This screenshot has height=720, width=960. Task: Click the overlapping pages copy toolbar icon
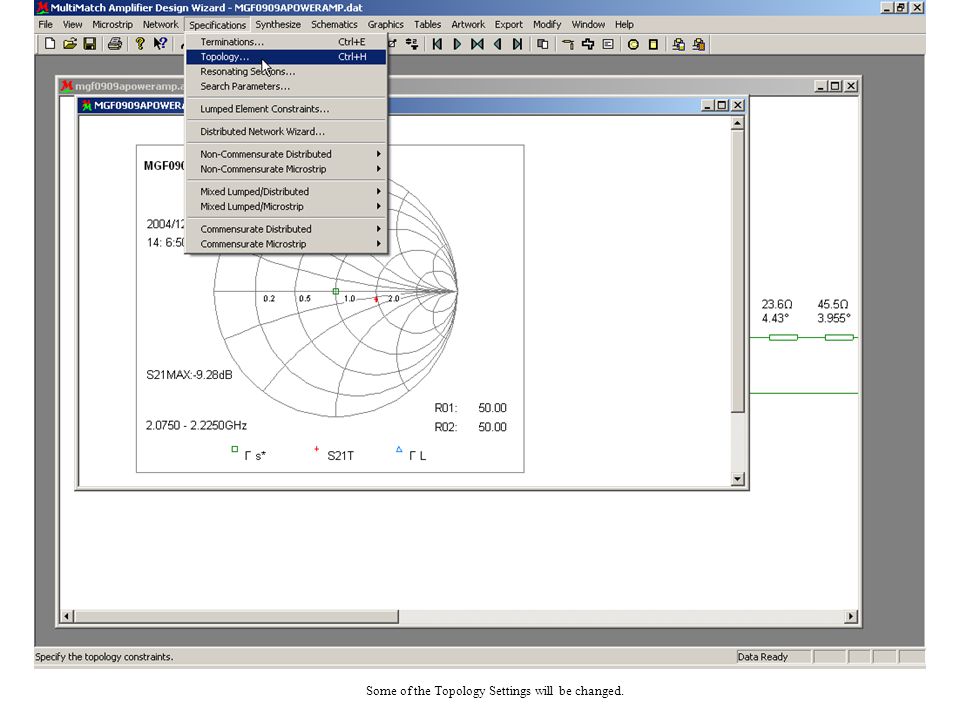coord(542,44)
